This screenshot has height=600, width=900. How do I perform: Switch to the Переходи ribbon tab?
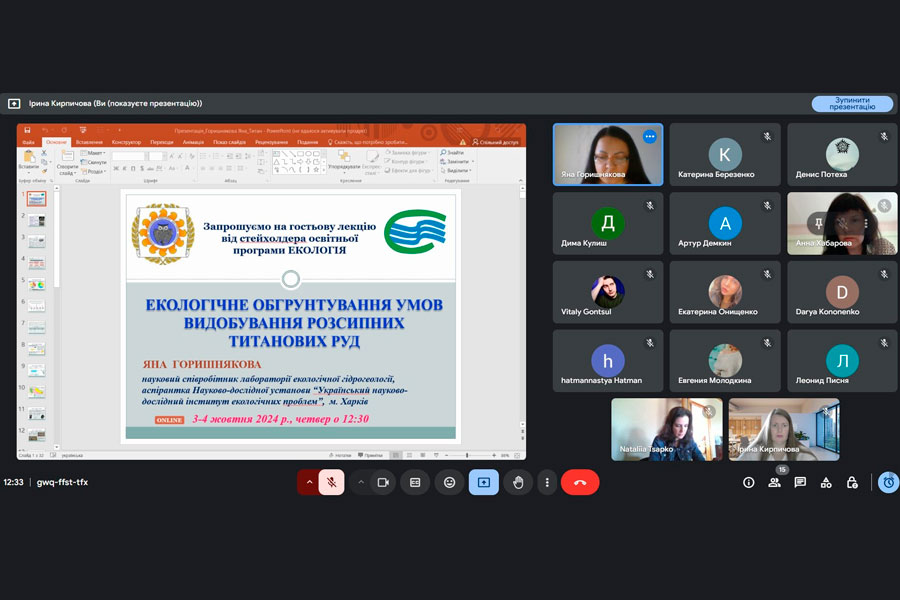pos(162,142)
